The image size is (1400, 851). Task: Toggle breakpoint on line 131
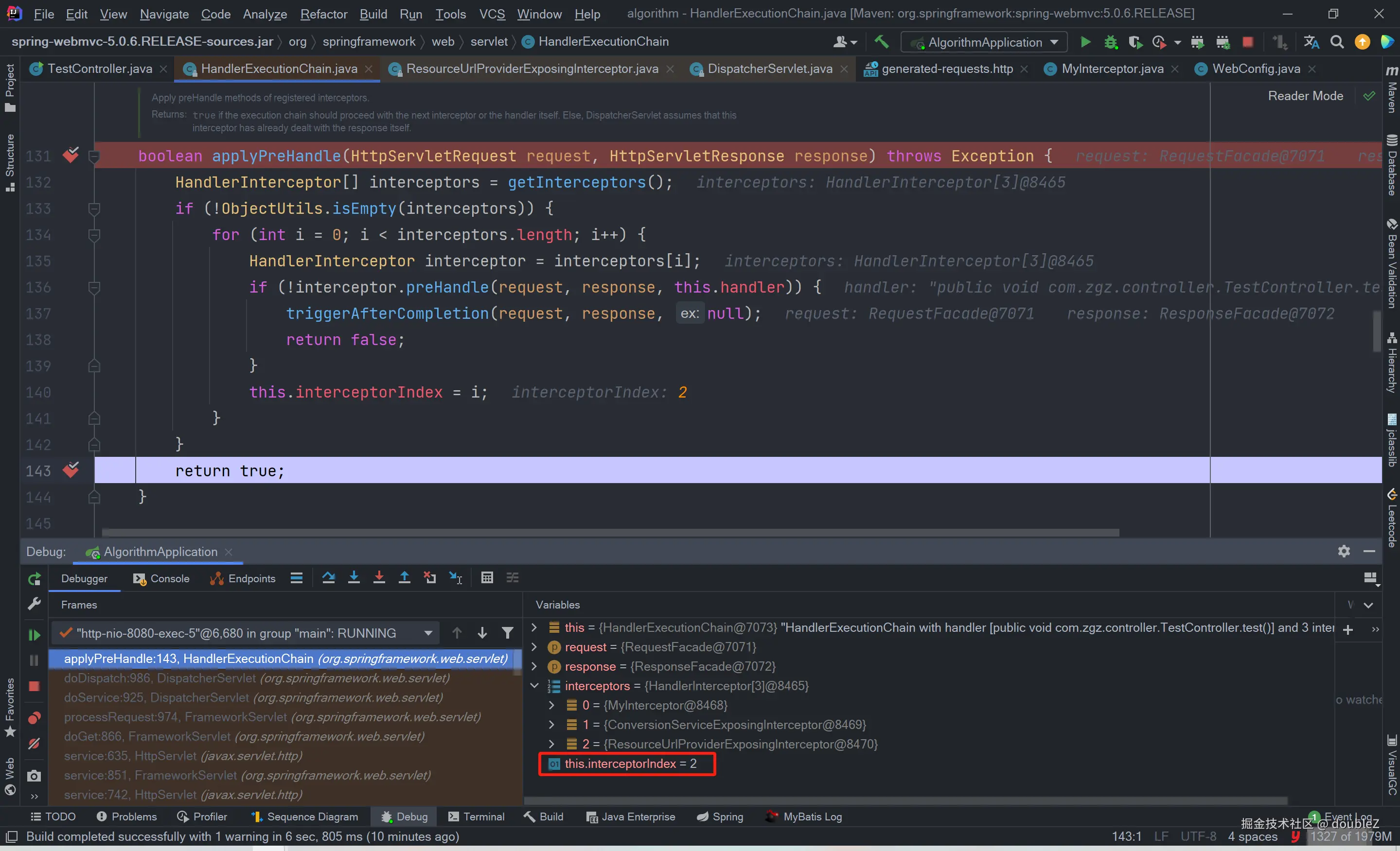click(71, 155)
